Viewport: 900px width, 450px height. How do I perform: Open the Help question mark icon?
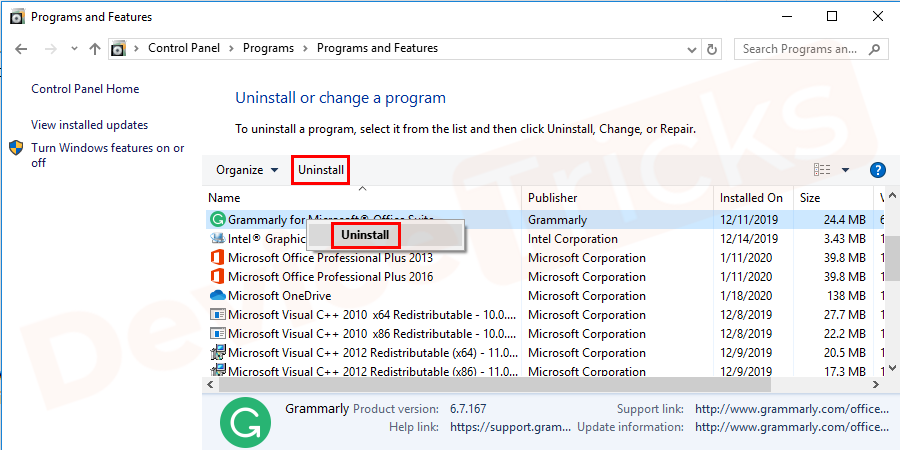878,170
